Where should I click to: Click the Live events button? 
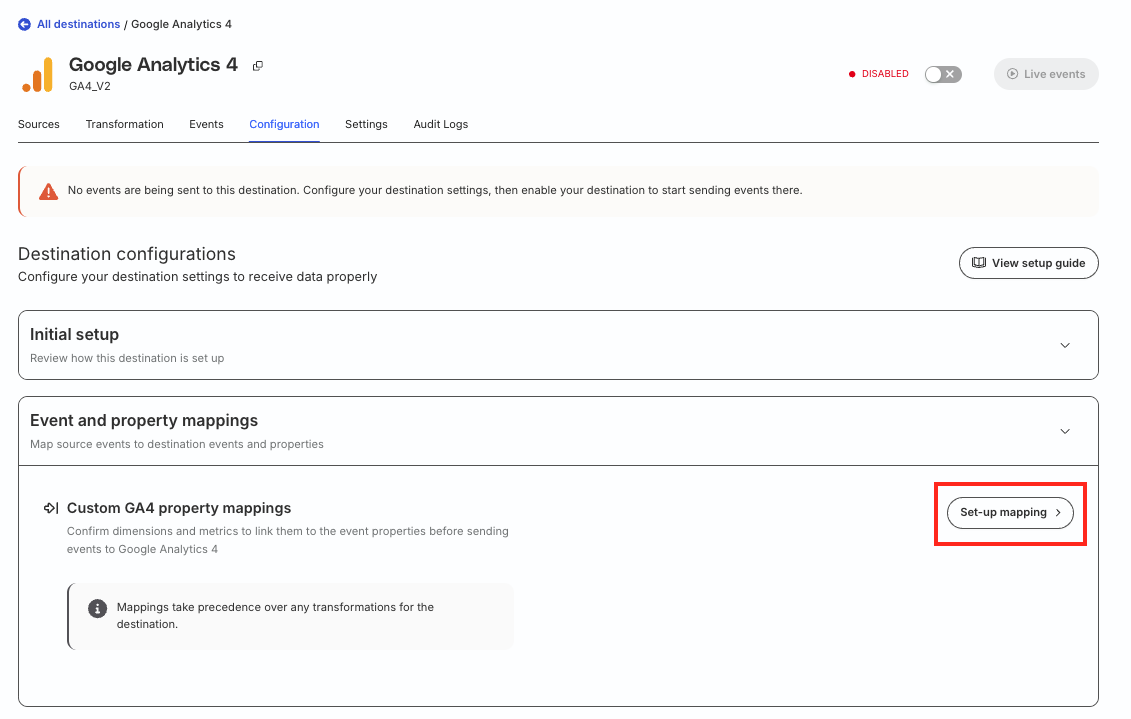click(x=1046, y=74)
